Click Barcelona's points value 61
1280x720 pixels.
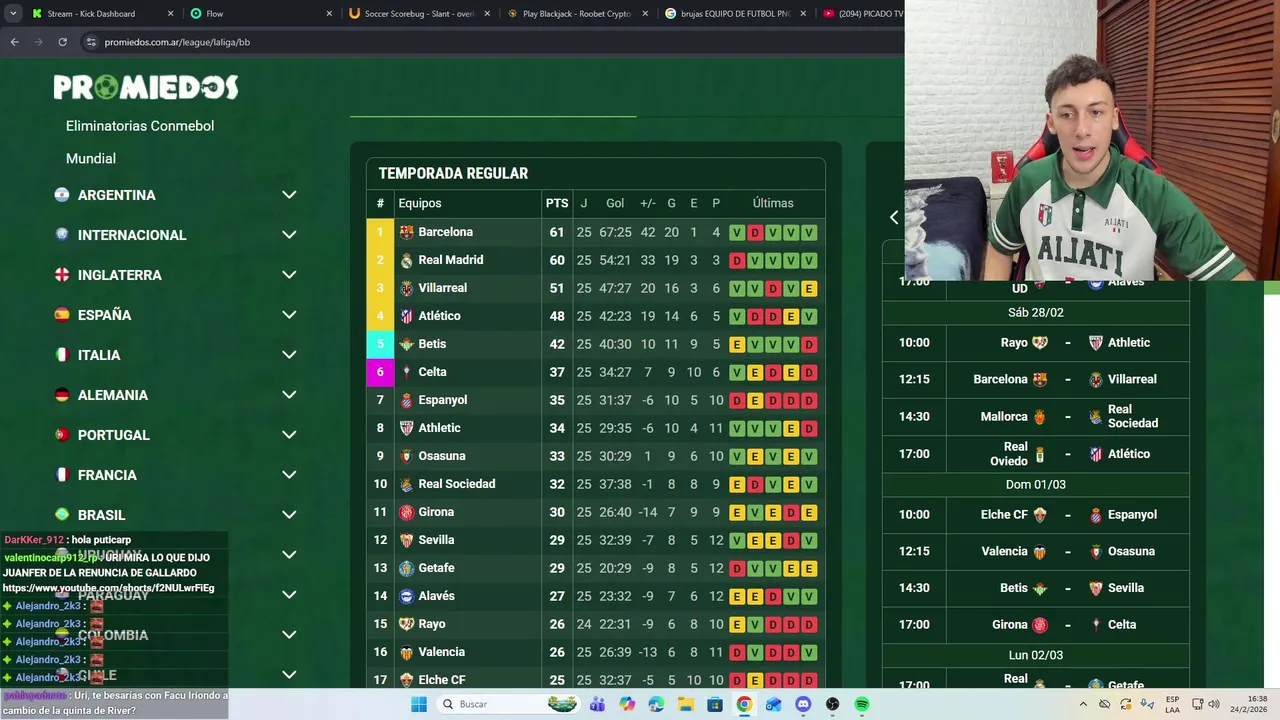click(x=557, y=232)
